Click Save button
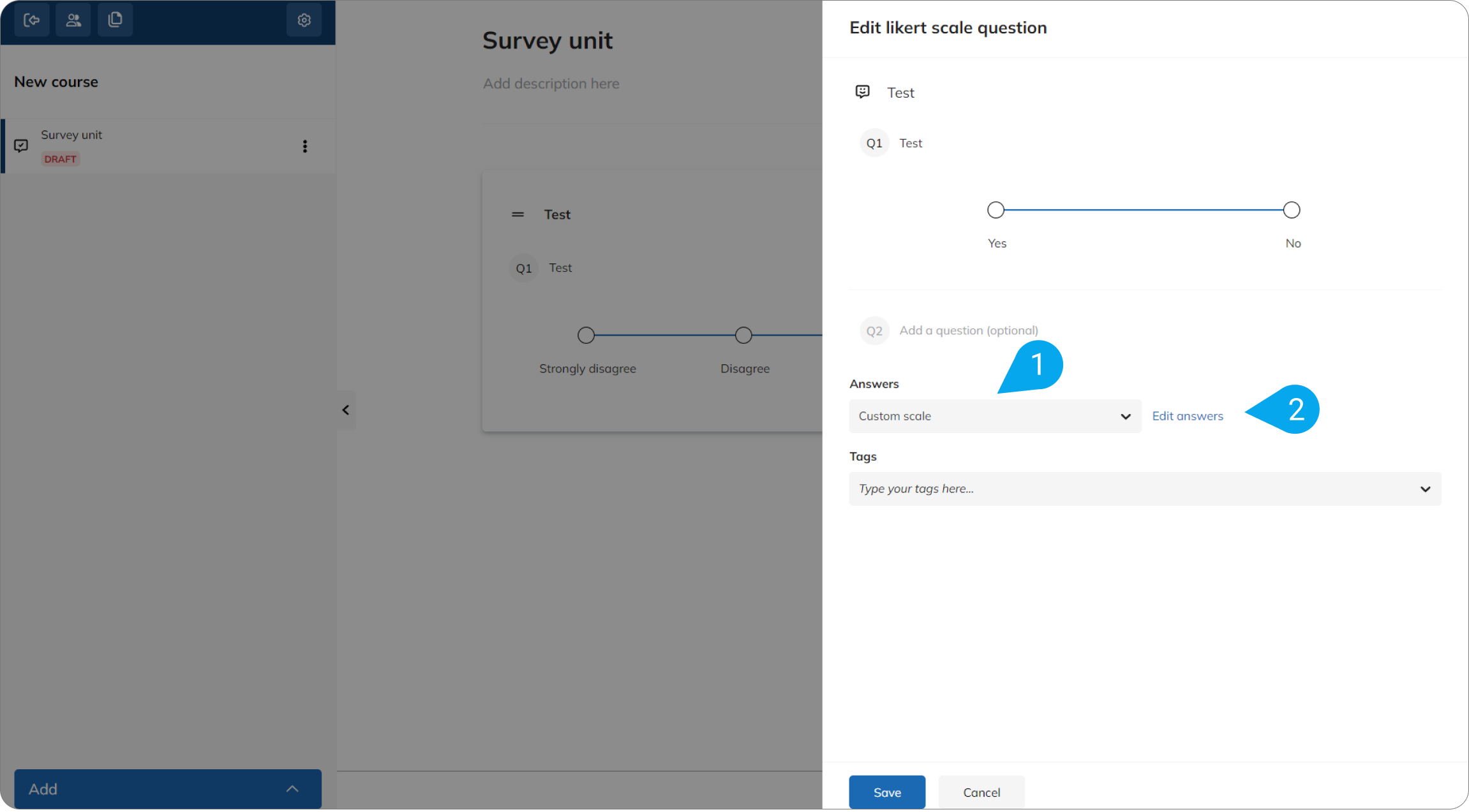This screenshot has width=1469, height=812. (887, 792)
